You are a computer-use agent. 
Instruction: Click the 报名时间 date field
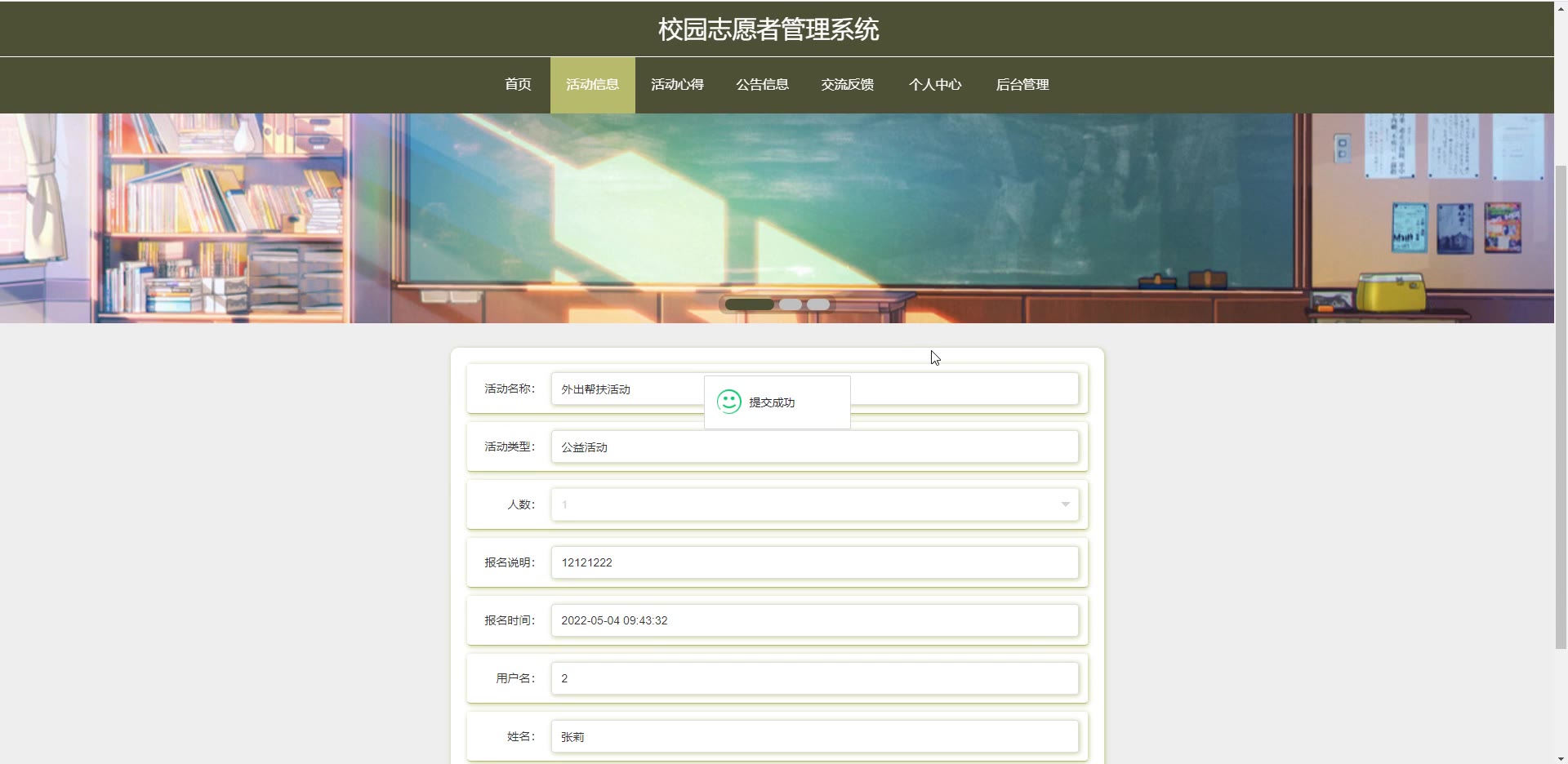pos(814,620)
